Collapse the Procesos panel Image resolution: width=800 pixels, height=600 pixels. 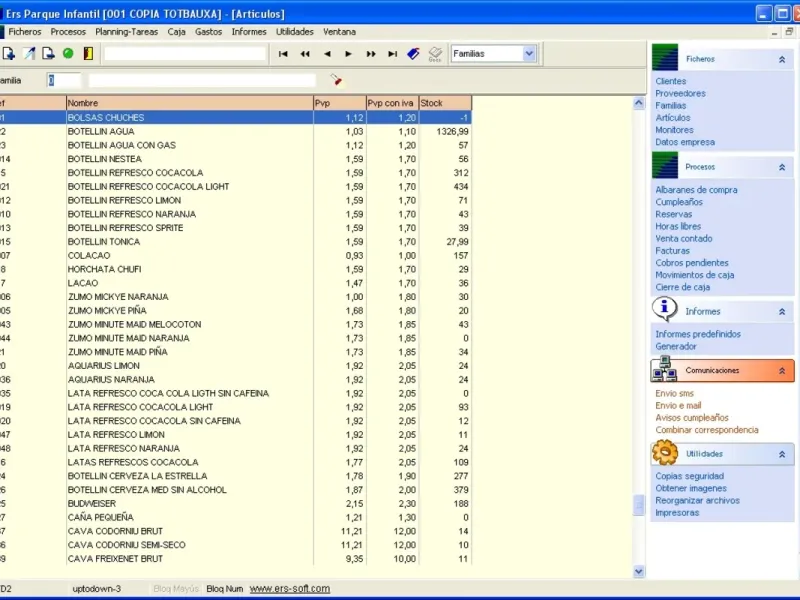(782, 167)
